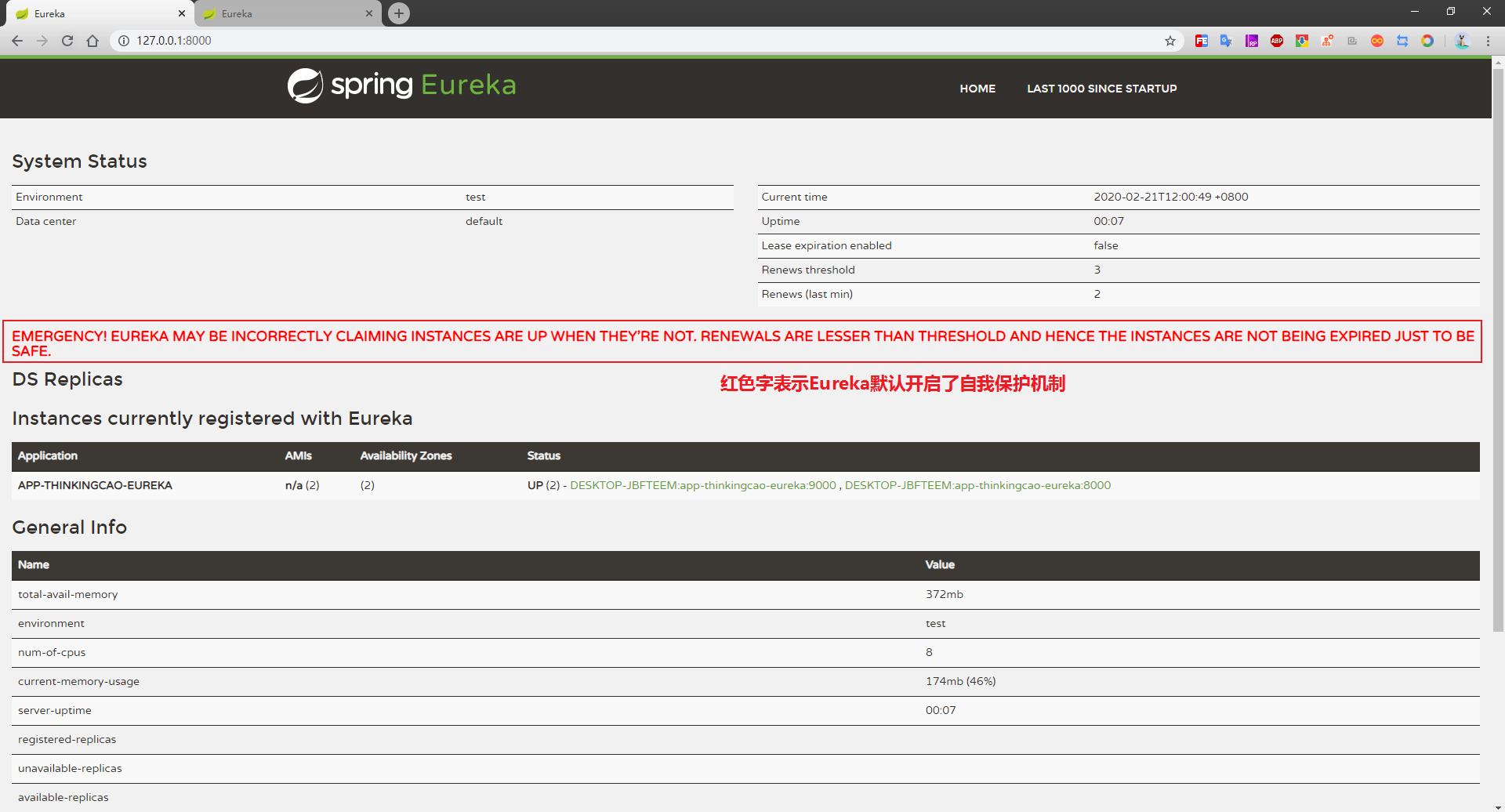The image size is (1505, 812).
Task: Close the second Eureka tab
Action: coord(369,13)
